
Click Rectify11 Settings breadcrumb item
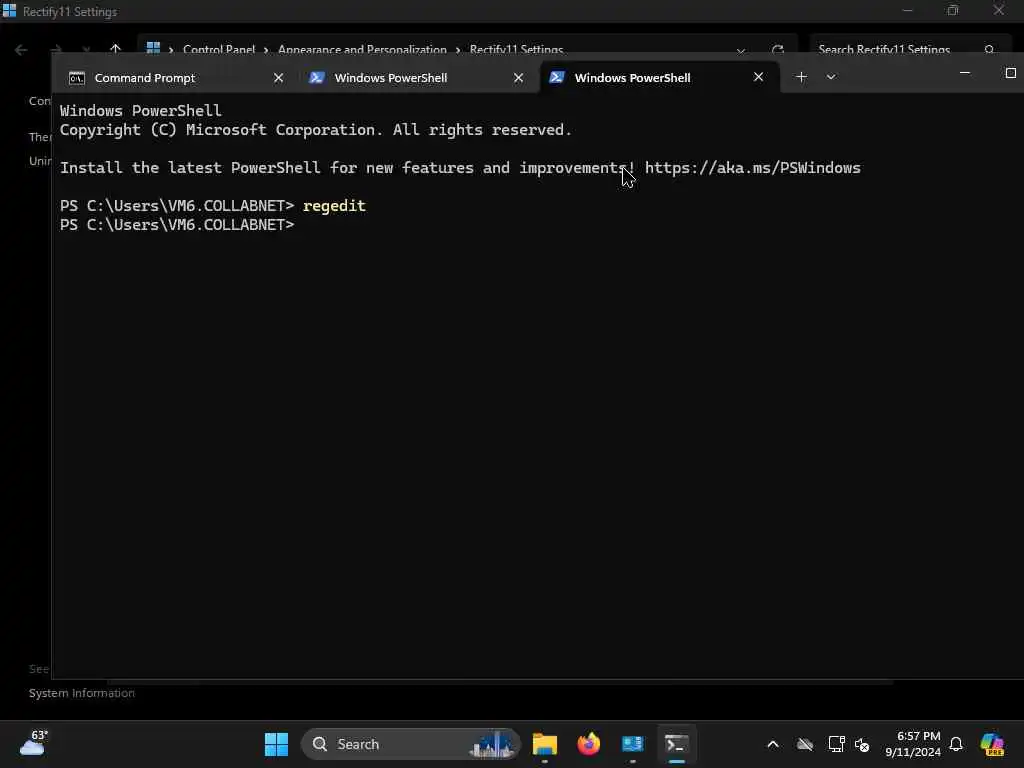tap(517, 50)
